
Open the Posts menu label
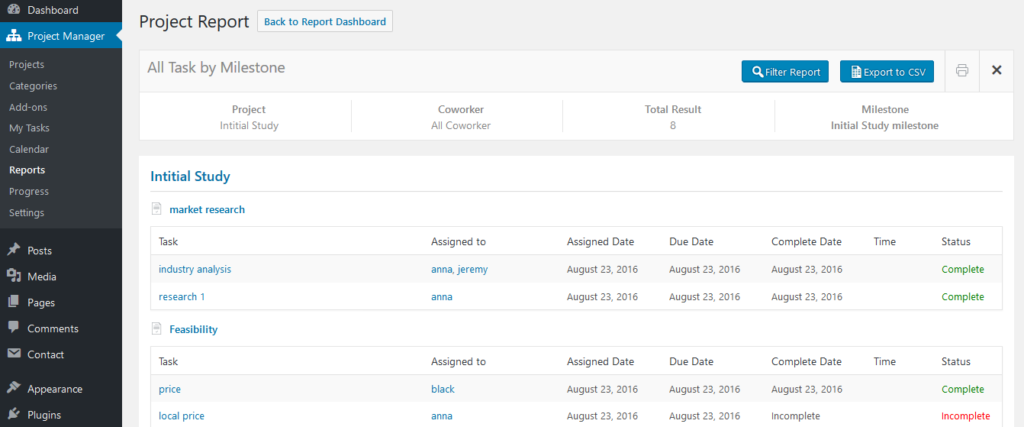click(40, 251)
